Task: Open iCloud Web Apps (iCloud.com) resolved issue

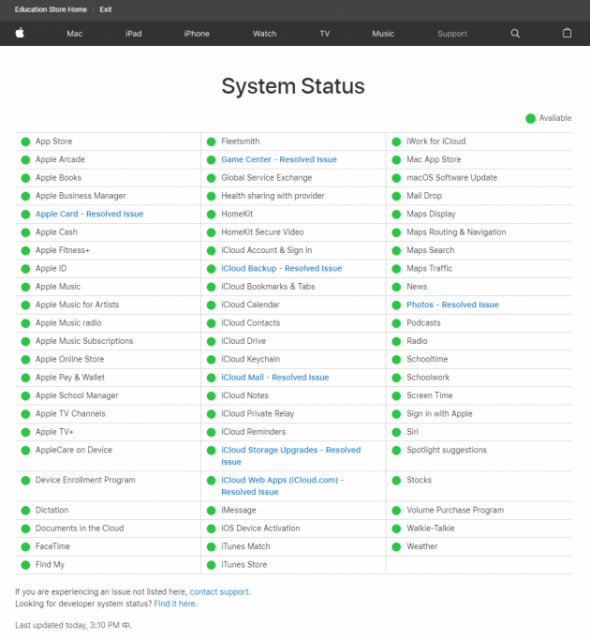Action: [282, 486]
